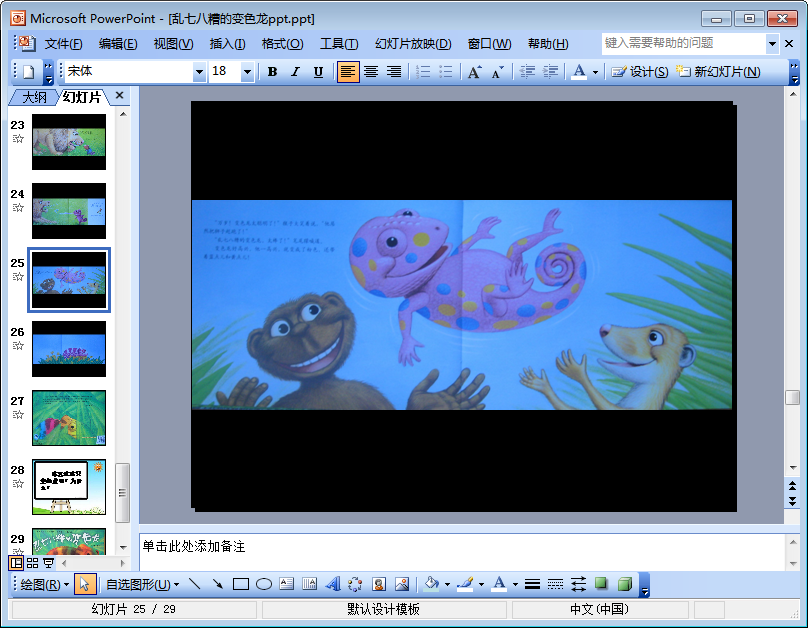Open the 编辑(E) menu
808x628 pixels.
(118, 44)
